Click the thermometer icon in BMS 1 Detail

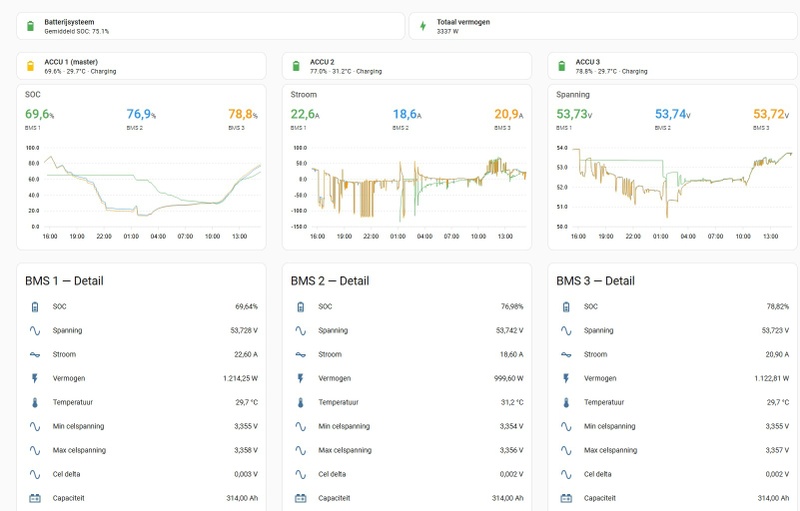point(35,402)
